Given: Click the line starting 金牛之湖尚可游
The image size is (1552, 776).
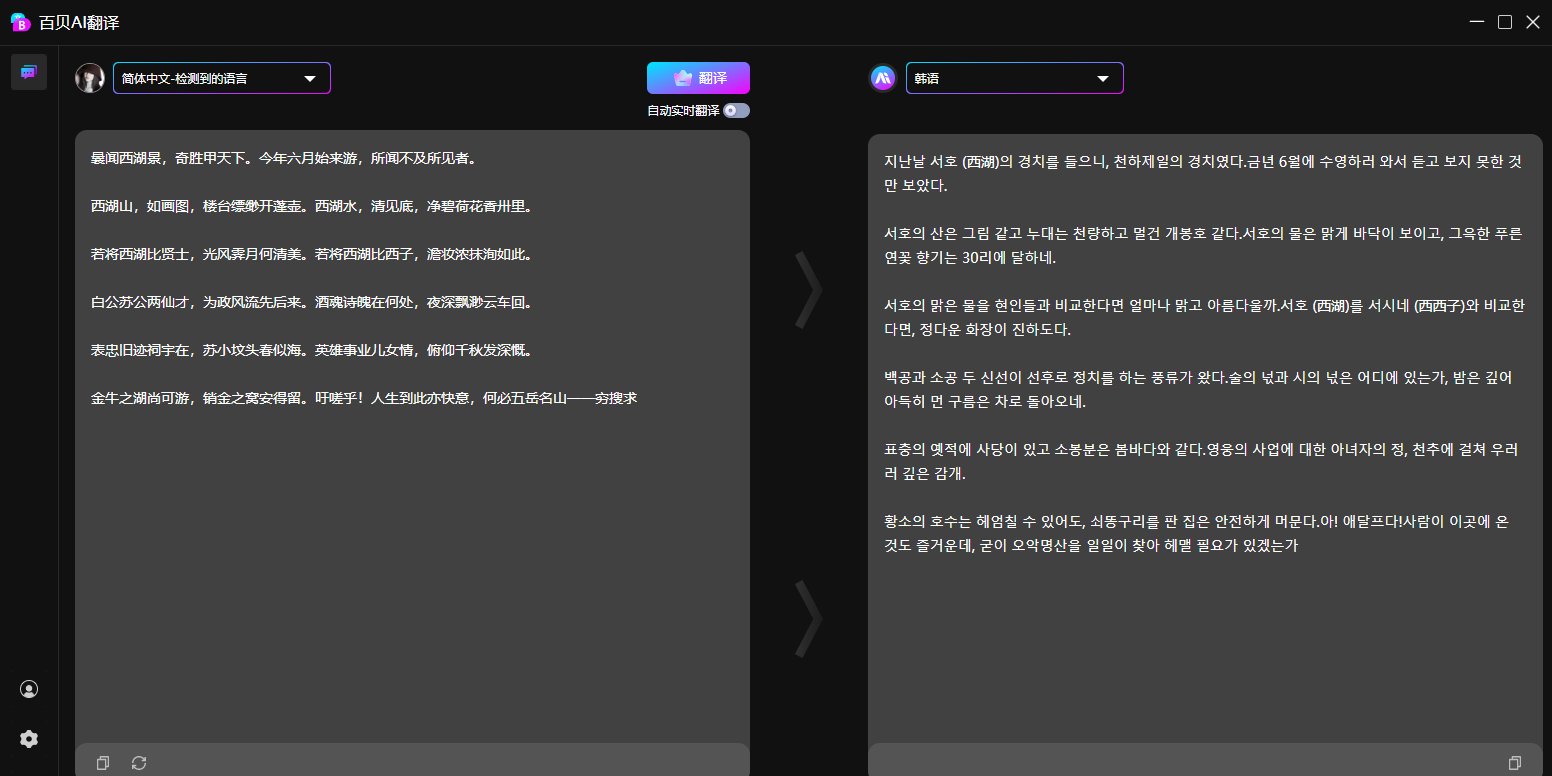Looking at the screenshot, I should (364, 398).
